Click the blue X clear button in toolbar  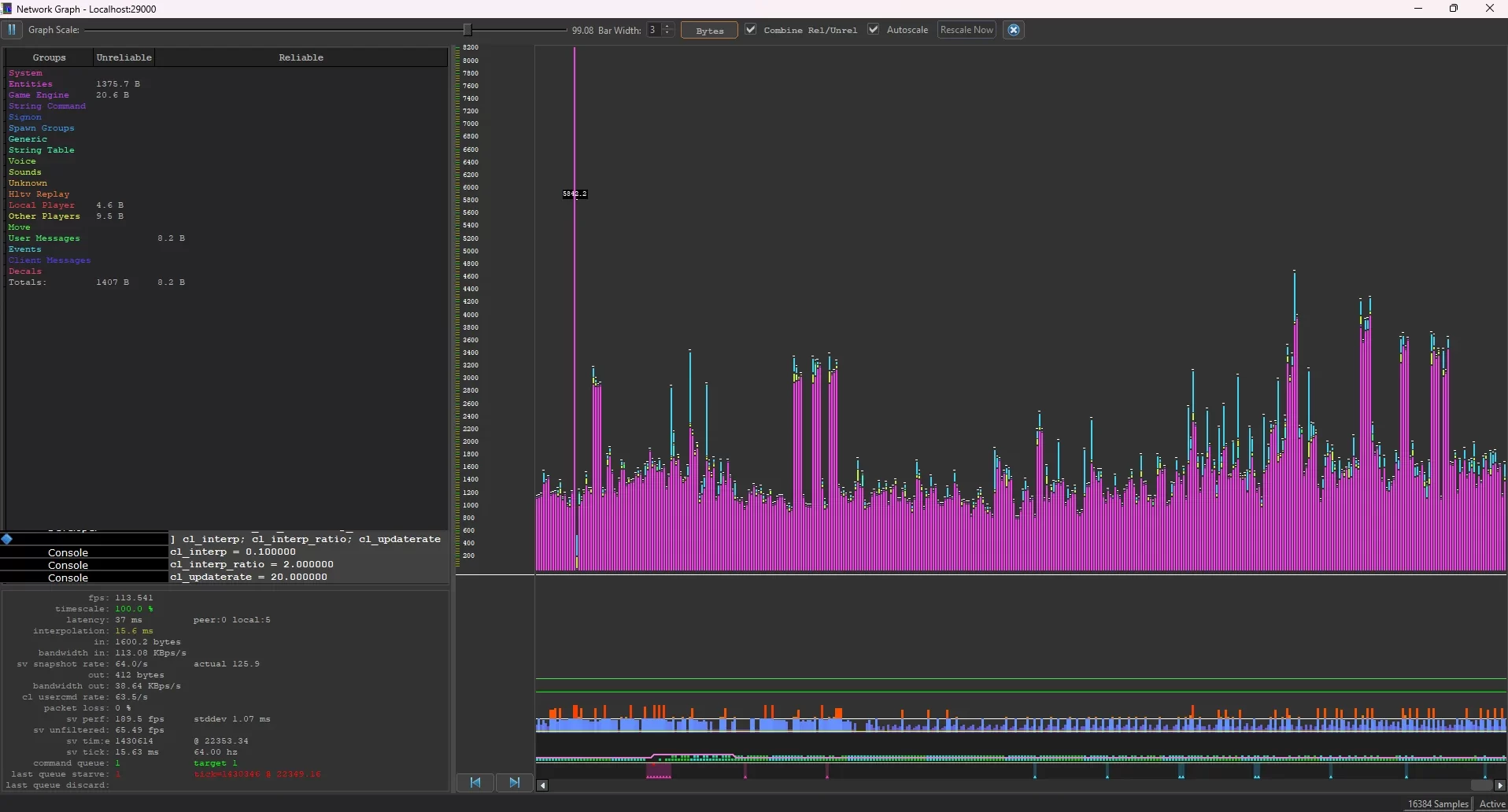point(1014,30)
